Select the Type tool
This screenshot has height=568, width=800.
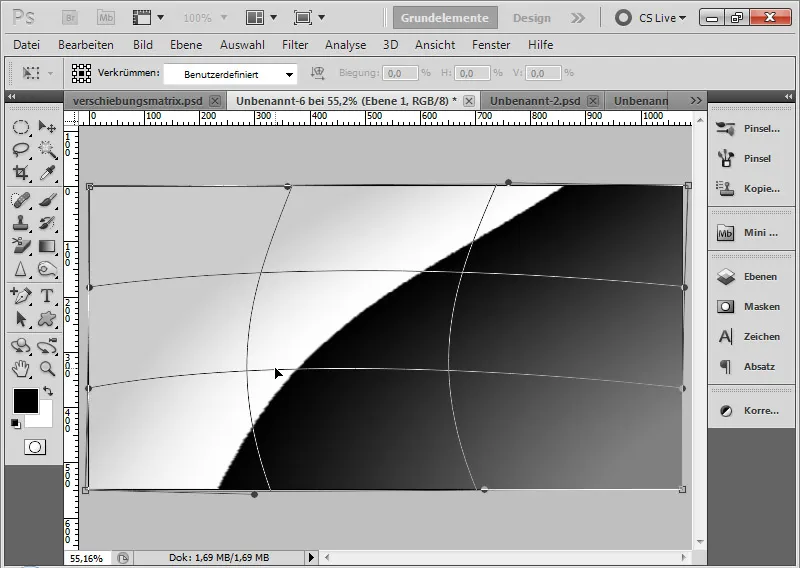click(x=47, y=295)
